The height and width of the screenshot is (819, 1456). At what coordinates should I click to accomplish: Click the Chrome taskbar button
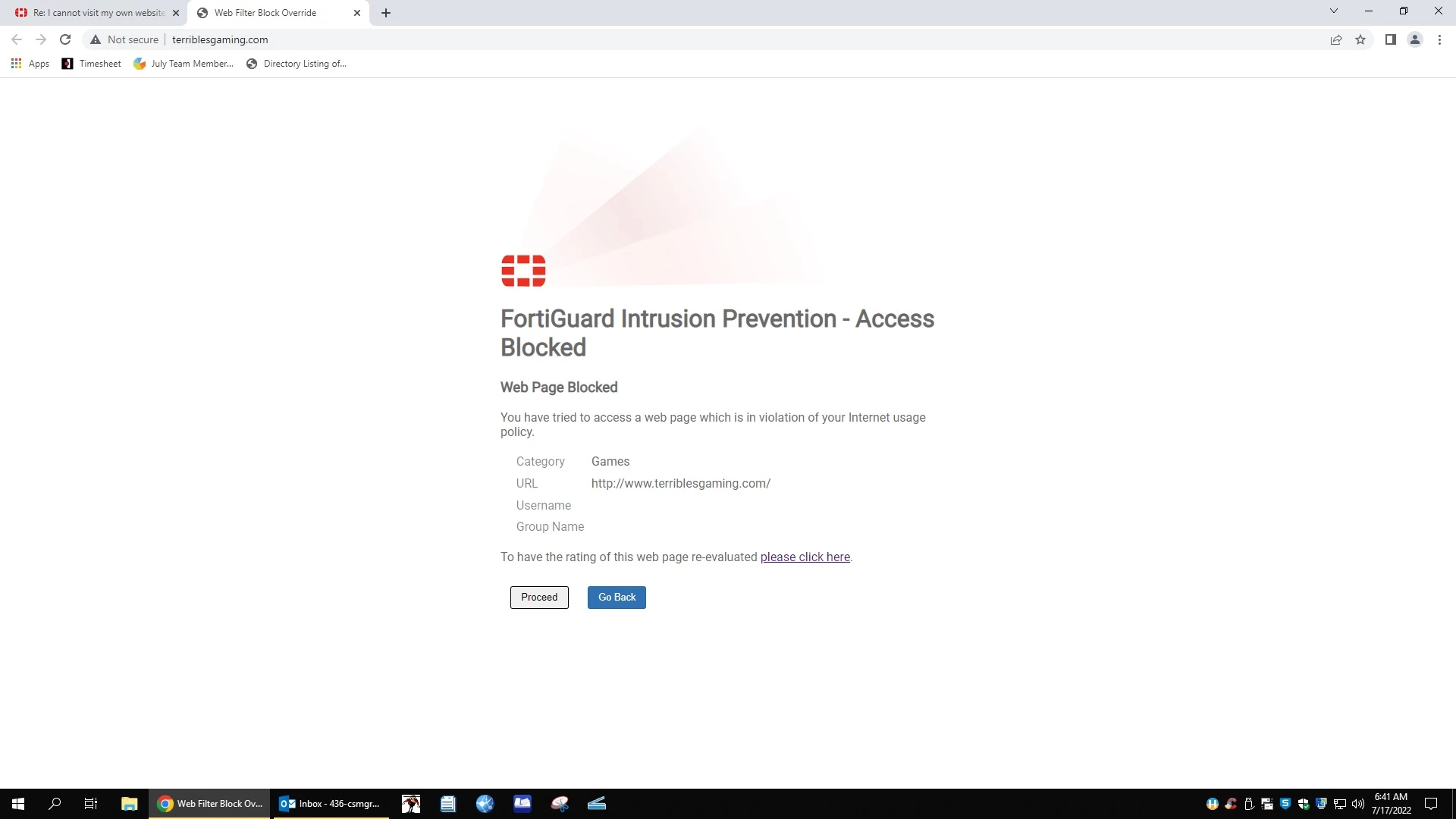(209, 804)
